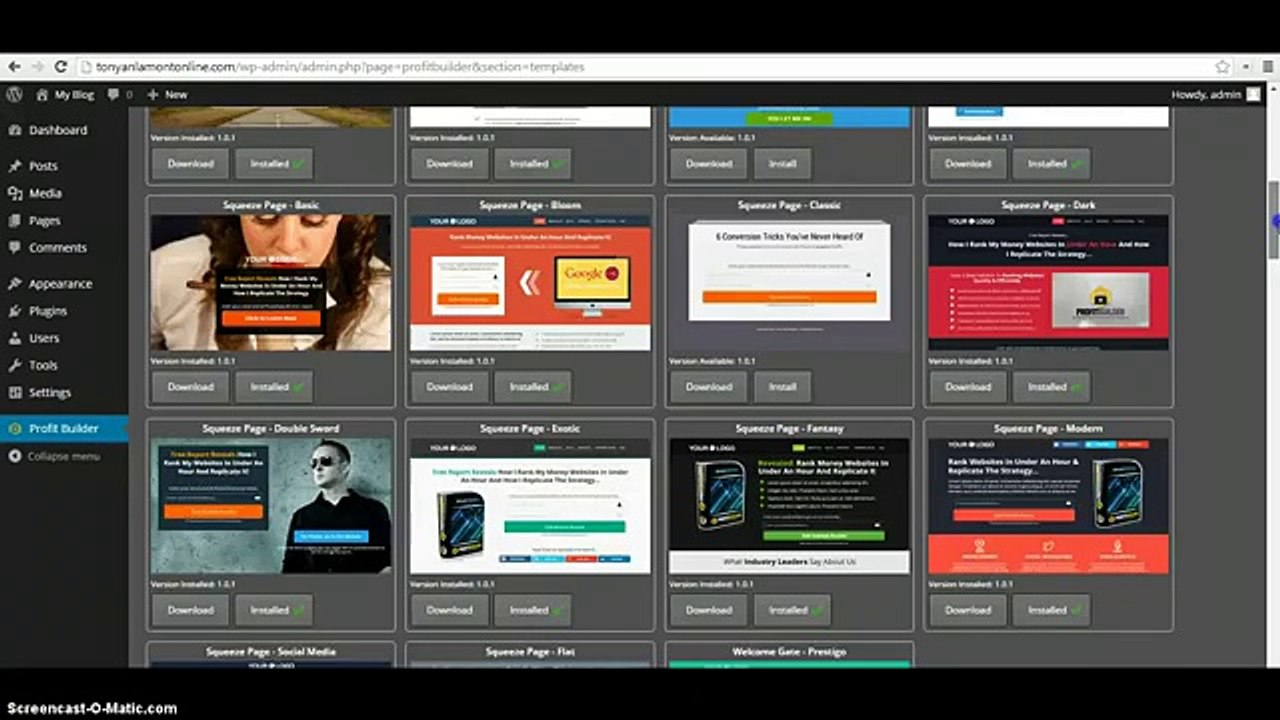Click the admin avatar icon

click(1253, 94)
